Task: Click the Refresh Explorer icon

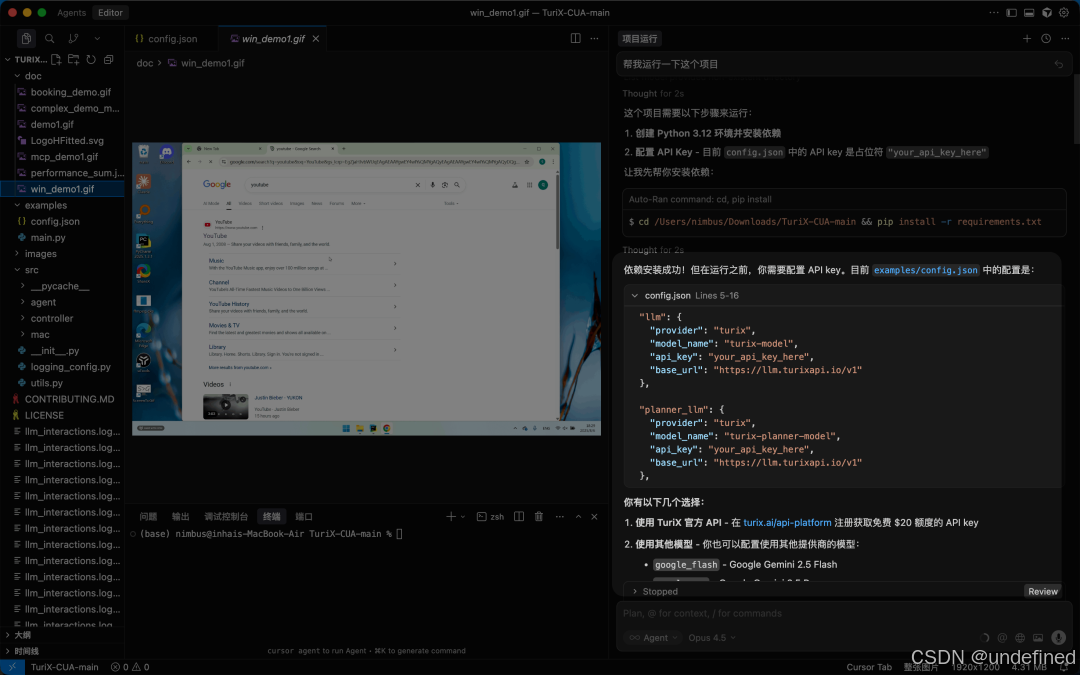Action: [x=90, y=59]
